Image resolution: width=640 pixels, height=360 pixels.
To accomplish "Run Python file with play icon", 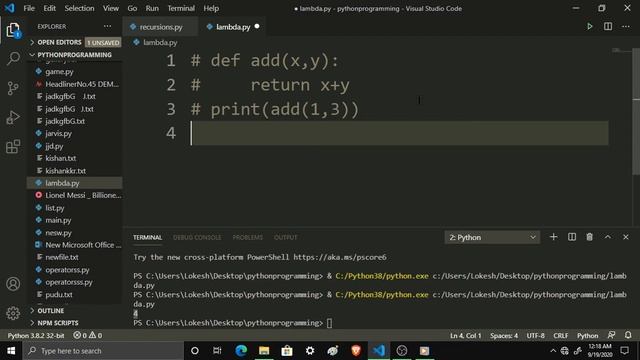I will pyautogui.click(x=589, y=27).
